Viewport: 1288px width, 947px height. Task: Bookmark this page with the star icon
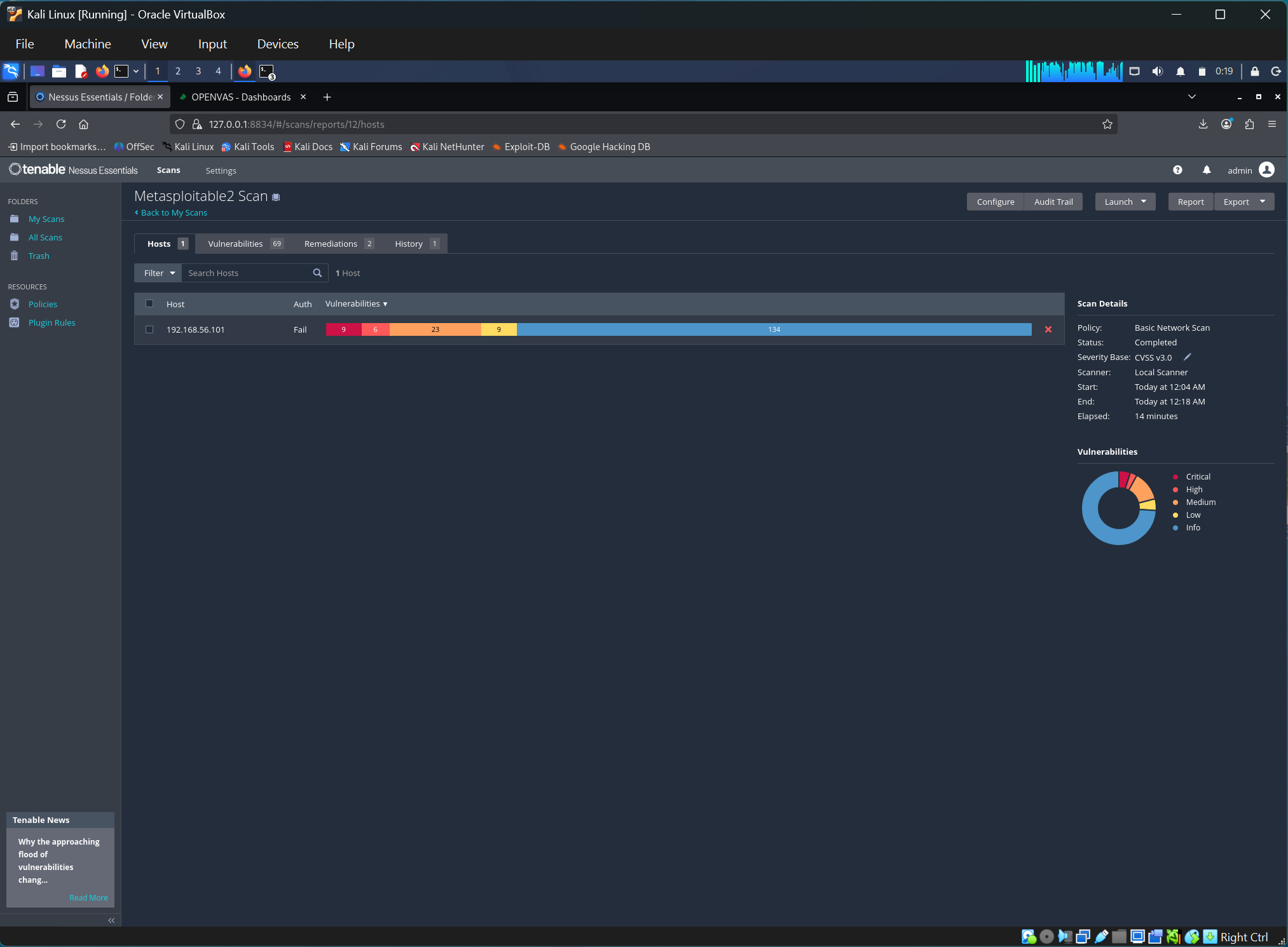(x=1107, y=124)
